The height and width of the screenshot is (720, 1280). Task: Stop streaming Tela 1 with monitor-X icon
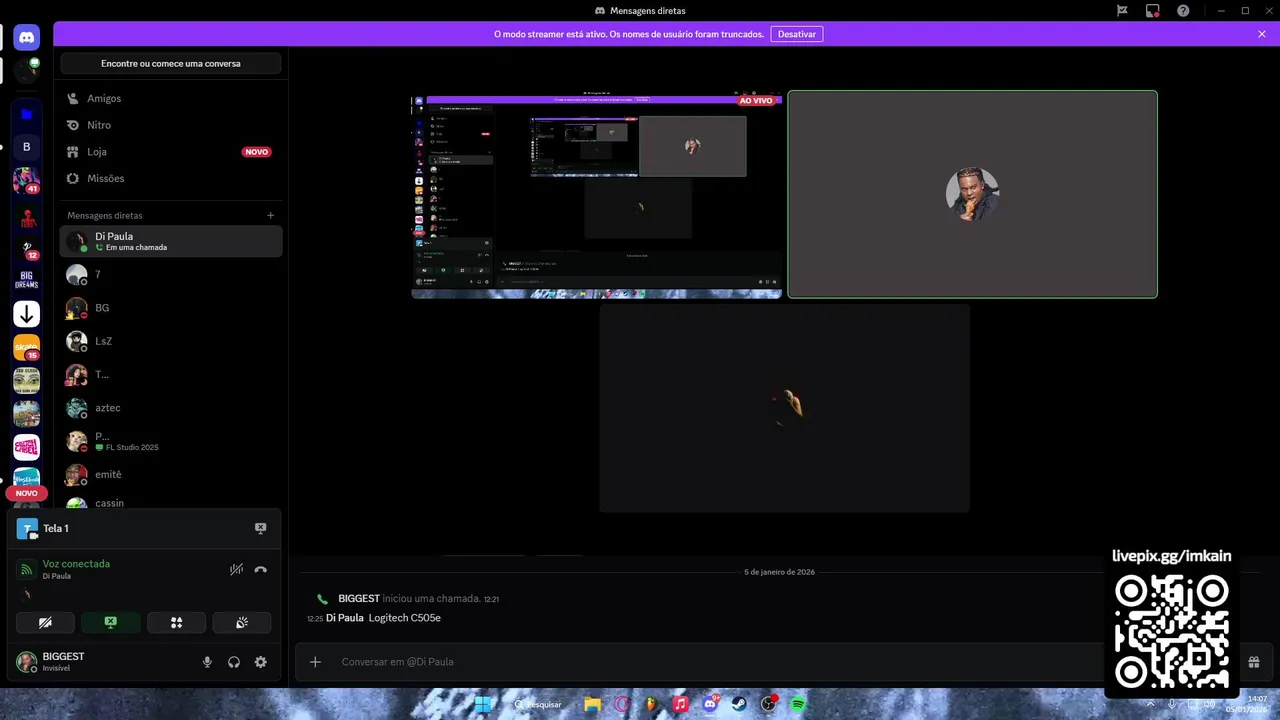(x=260, y=528)
